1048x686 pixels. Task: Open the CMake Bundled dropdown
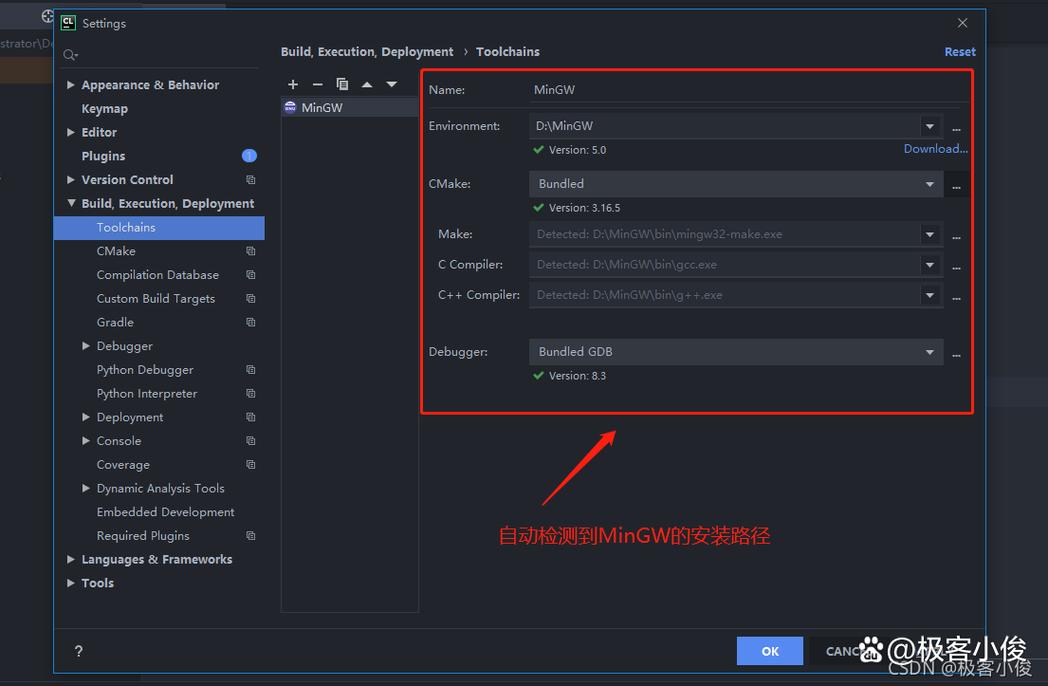pyautogui.click(x=930, y=185)
